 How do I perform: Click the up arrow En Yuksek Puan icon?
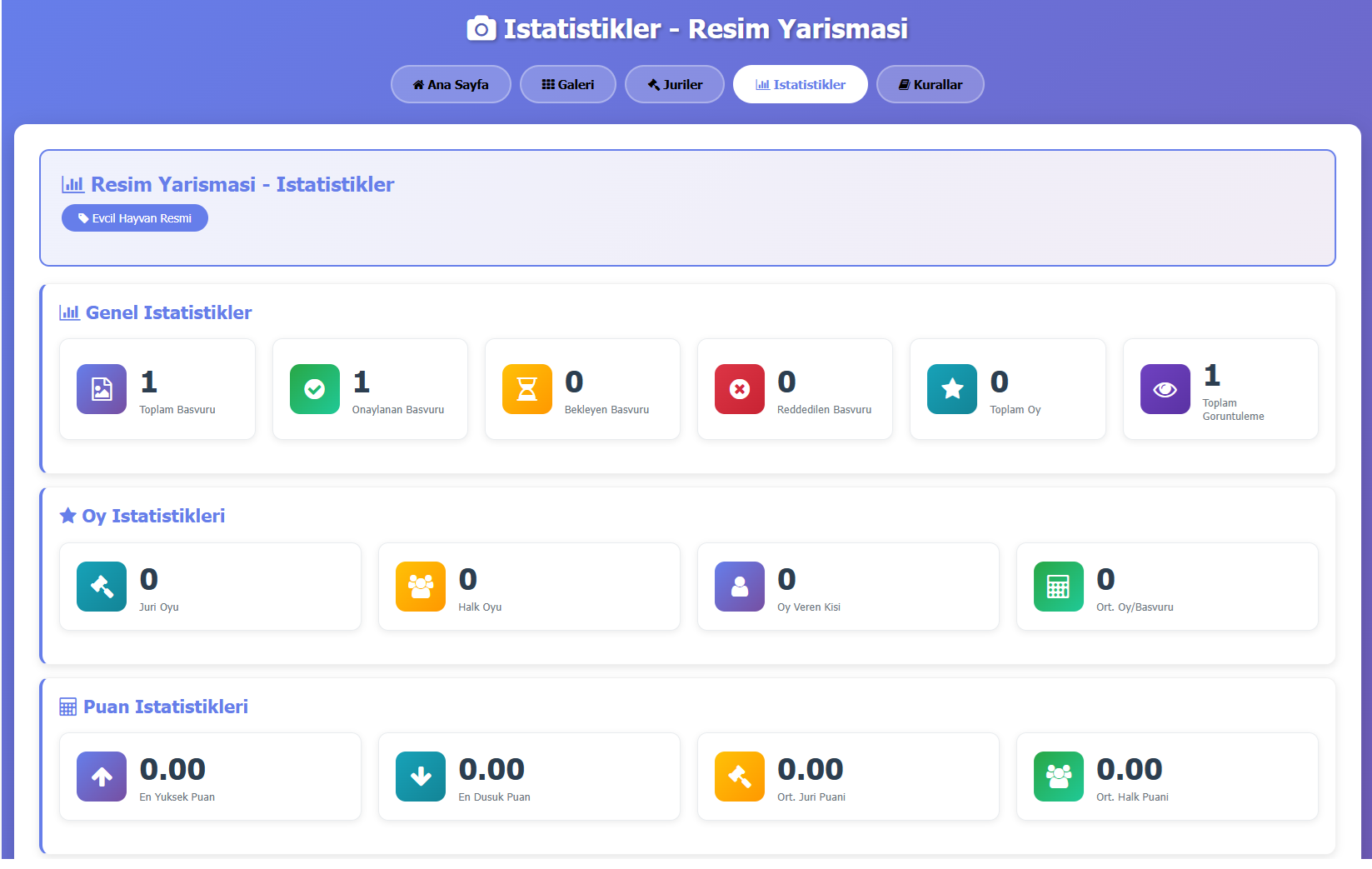[x=102, y=777]
